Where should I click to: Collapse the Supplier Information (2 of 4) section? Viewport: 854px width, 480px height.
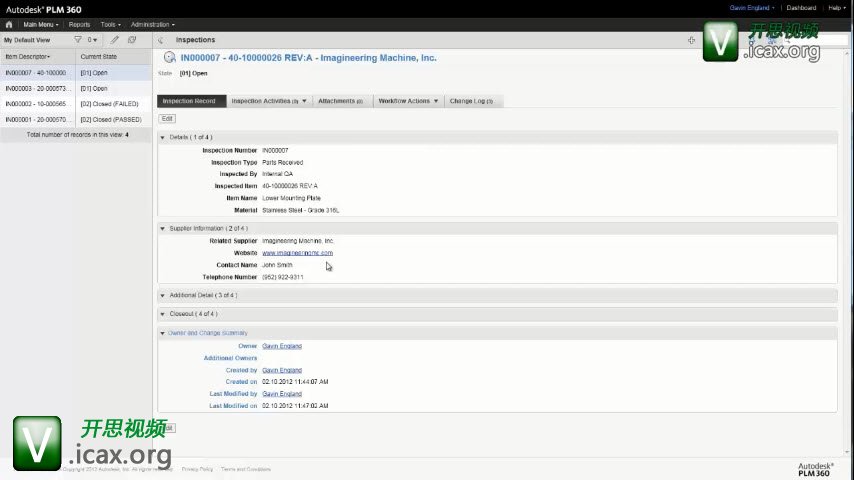pyautogui.click(x=162, y=228)
